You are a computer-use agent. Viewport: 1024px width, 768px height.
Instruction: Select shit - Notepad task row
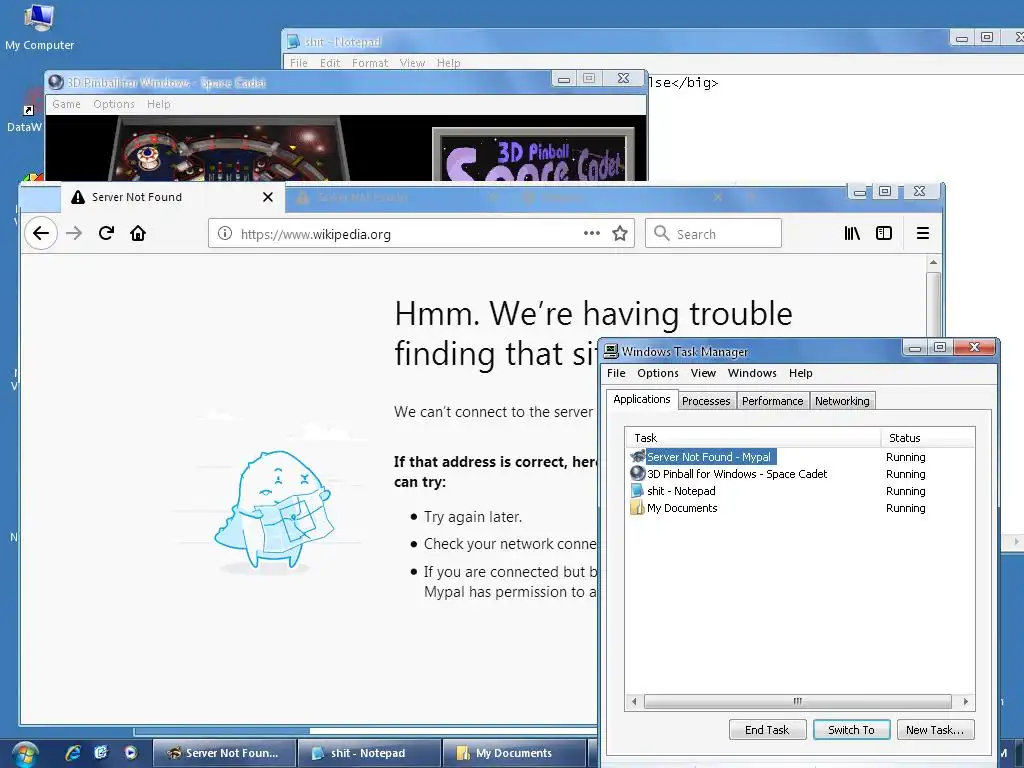[x=801, y=490]
